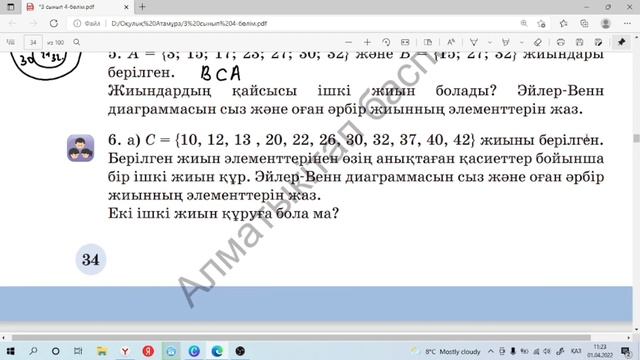Open the clock and date flyout

point(600,351)
